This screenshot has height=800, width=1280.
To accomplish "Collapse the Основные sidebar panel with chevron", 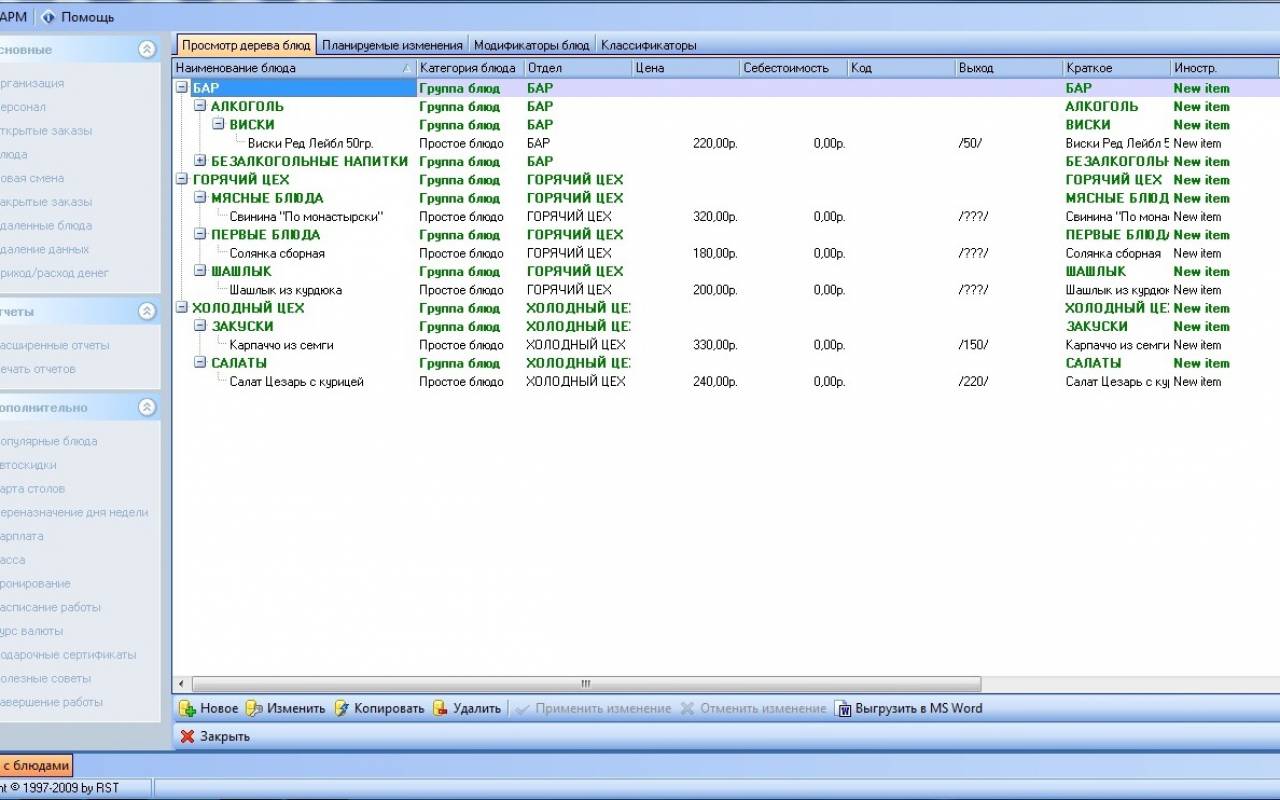I will (x=147, y=50).
